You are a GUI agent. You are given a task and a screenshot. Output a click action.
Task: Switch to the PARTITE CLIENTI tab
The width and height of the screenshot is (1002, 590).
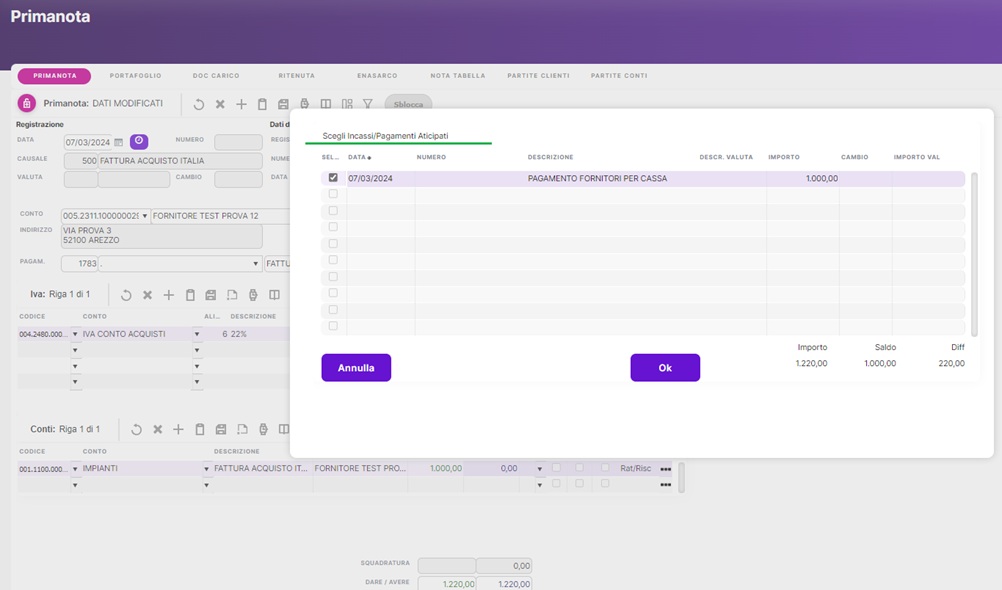point(538,76)
